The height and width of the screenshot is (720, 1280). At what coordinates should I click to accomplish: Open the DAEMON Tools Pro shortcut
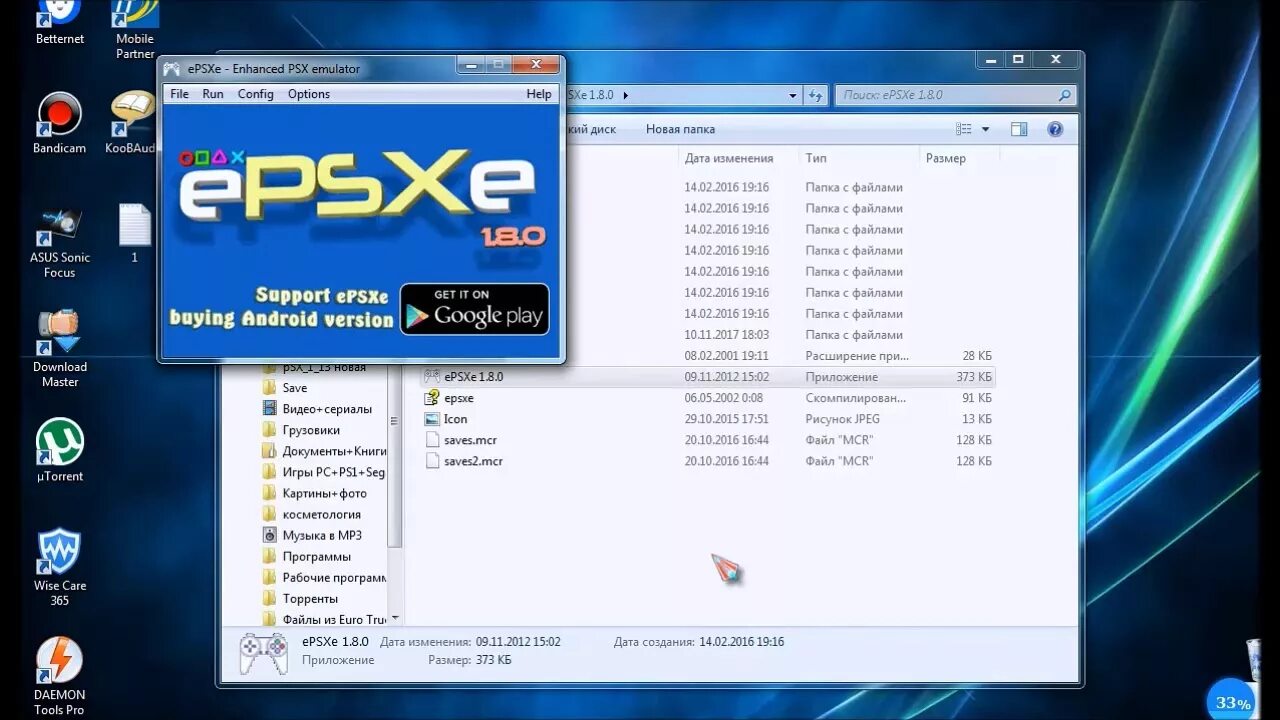tap(60, 677)
